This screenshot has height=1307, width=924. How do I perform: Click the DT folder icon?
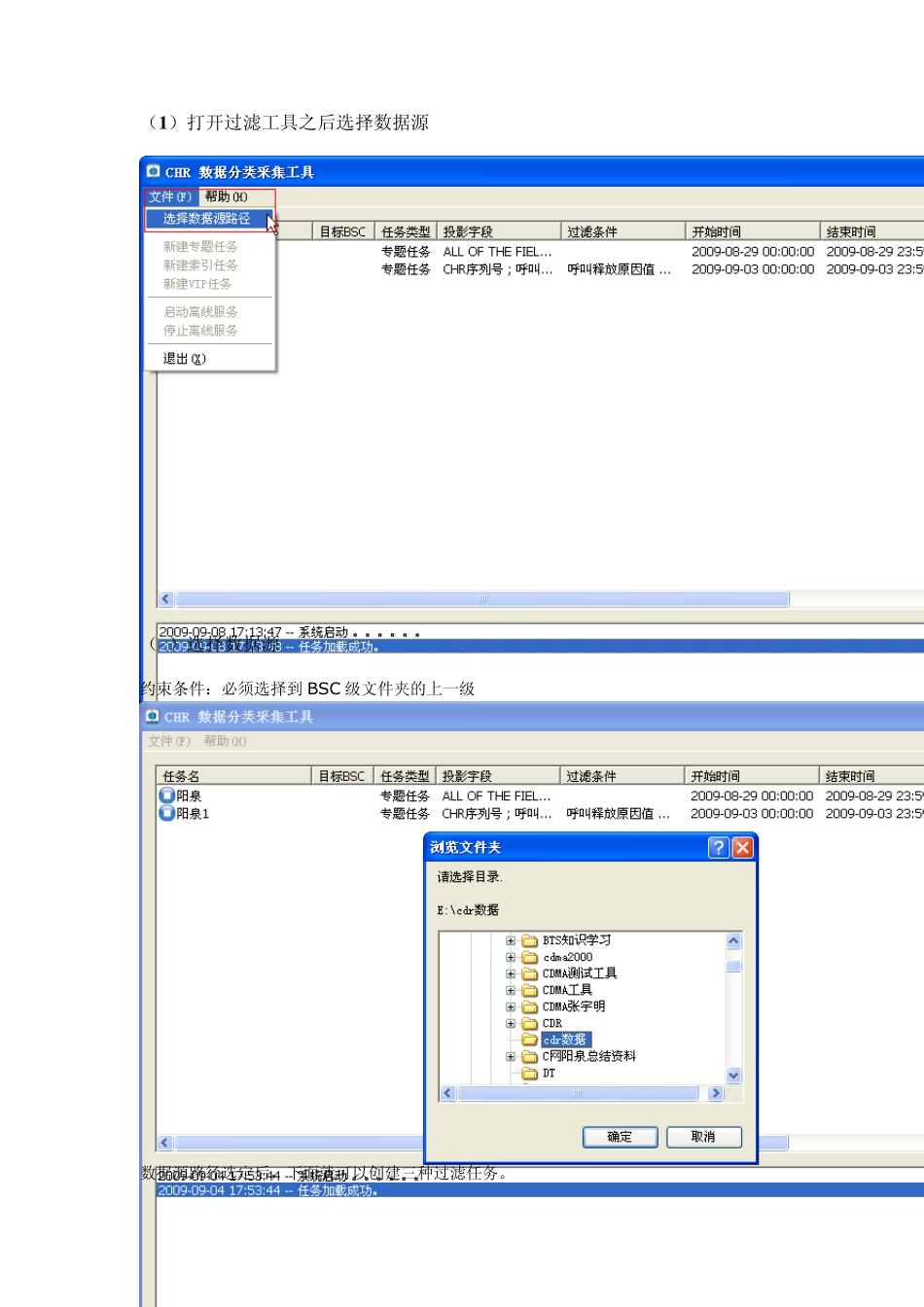click(530, 1073)
